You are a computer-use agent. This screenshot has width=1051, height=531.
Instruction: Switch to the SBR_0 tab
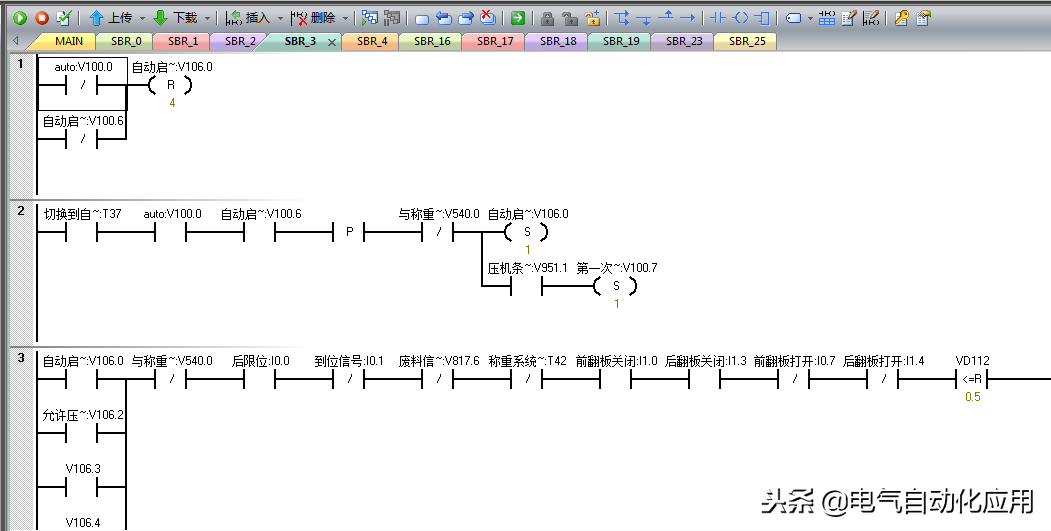(126, 42)
